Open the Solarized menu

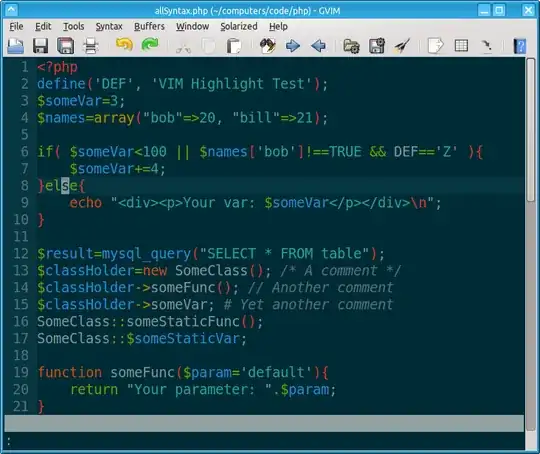click(239, 27)
